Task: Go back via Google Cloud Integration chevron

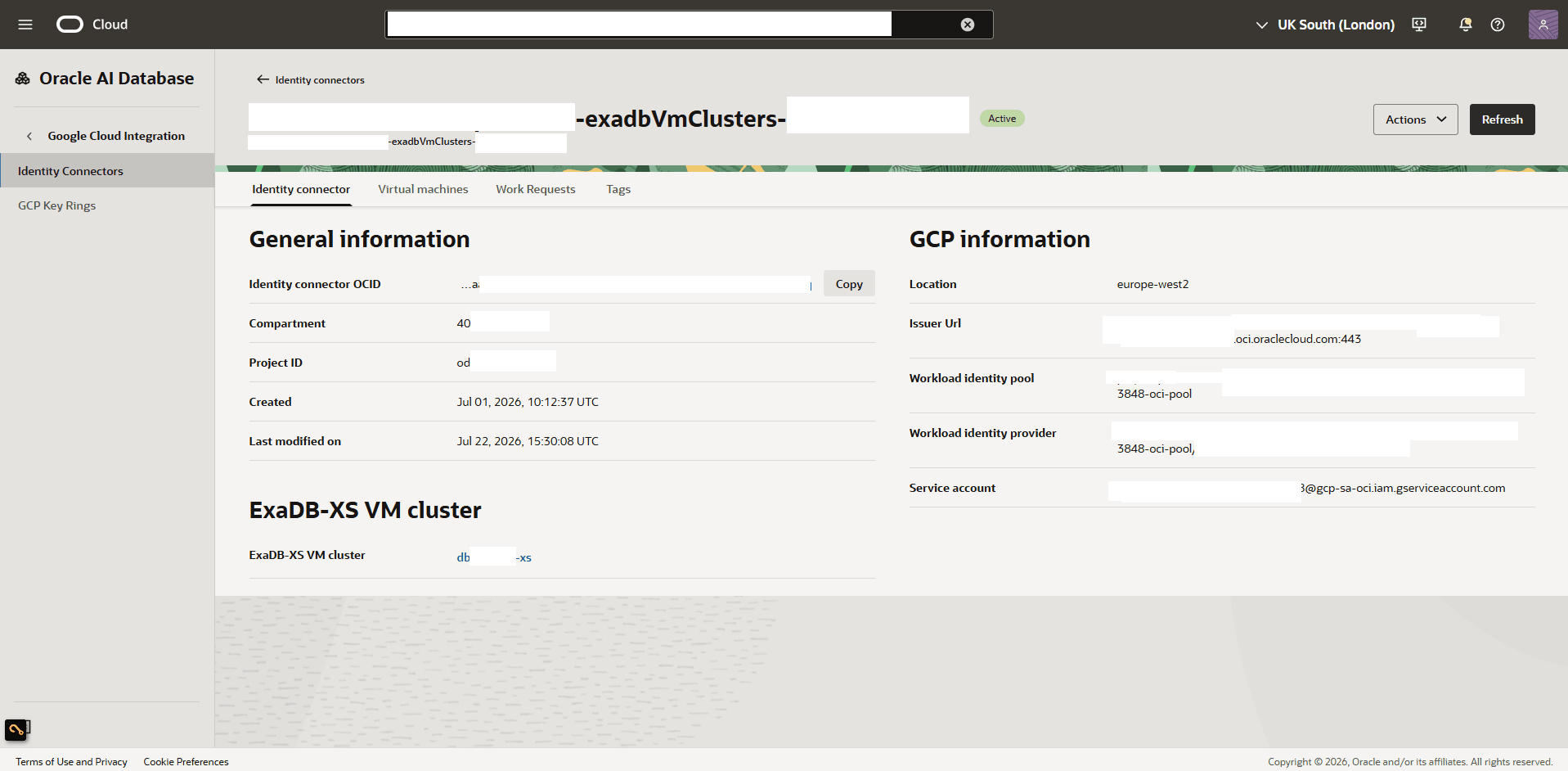Action: pyautogui.click(x=29, y=136)
